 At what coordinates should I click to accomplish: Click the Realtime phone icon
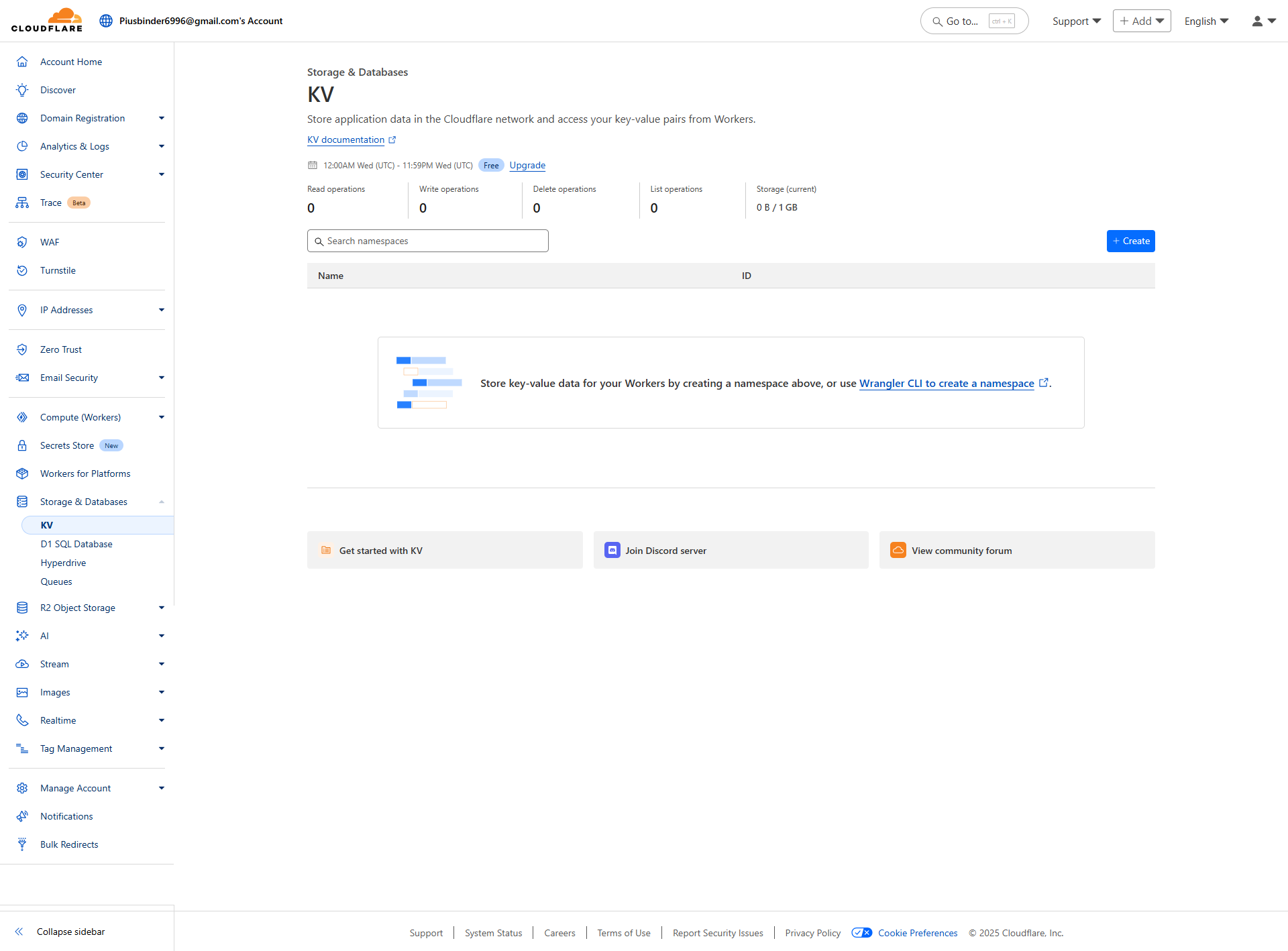(x=22, y=720)
